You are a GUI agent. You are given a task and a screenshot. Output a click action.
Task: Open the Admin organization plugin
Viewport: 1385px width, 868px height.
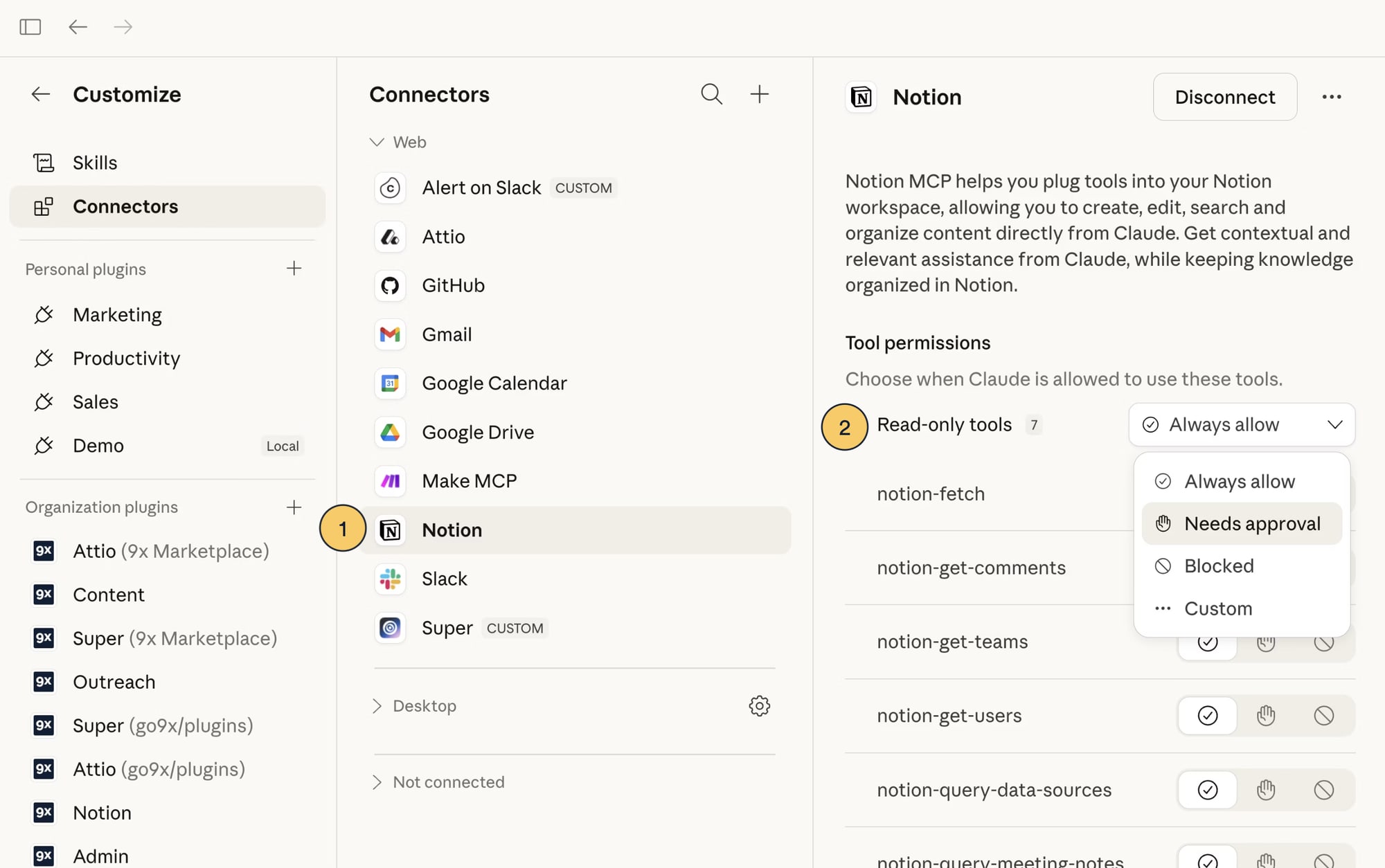(168, 856)
